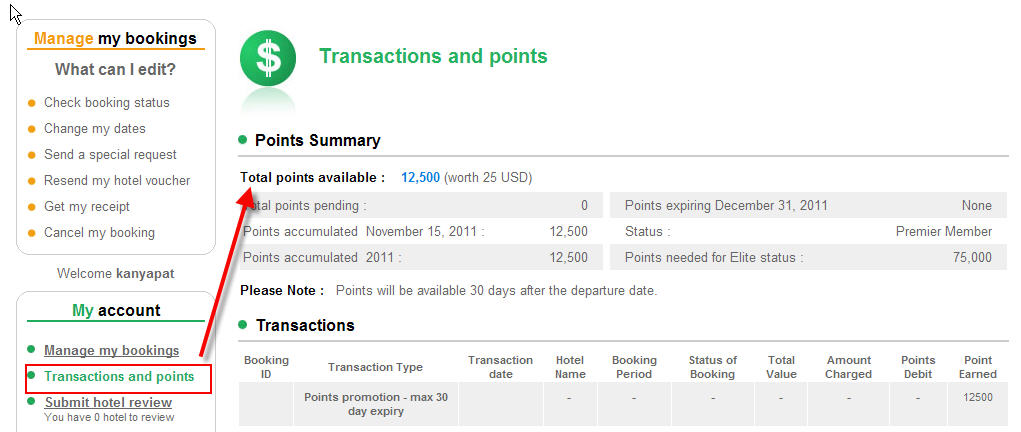Screen dimensions: 1021x432
Task: Select Cancel my booking
Action: pyautogui.click(x=99, y=233)
